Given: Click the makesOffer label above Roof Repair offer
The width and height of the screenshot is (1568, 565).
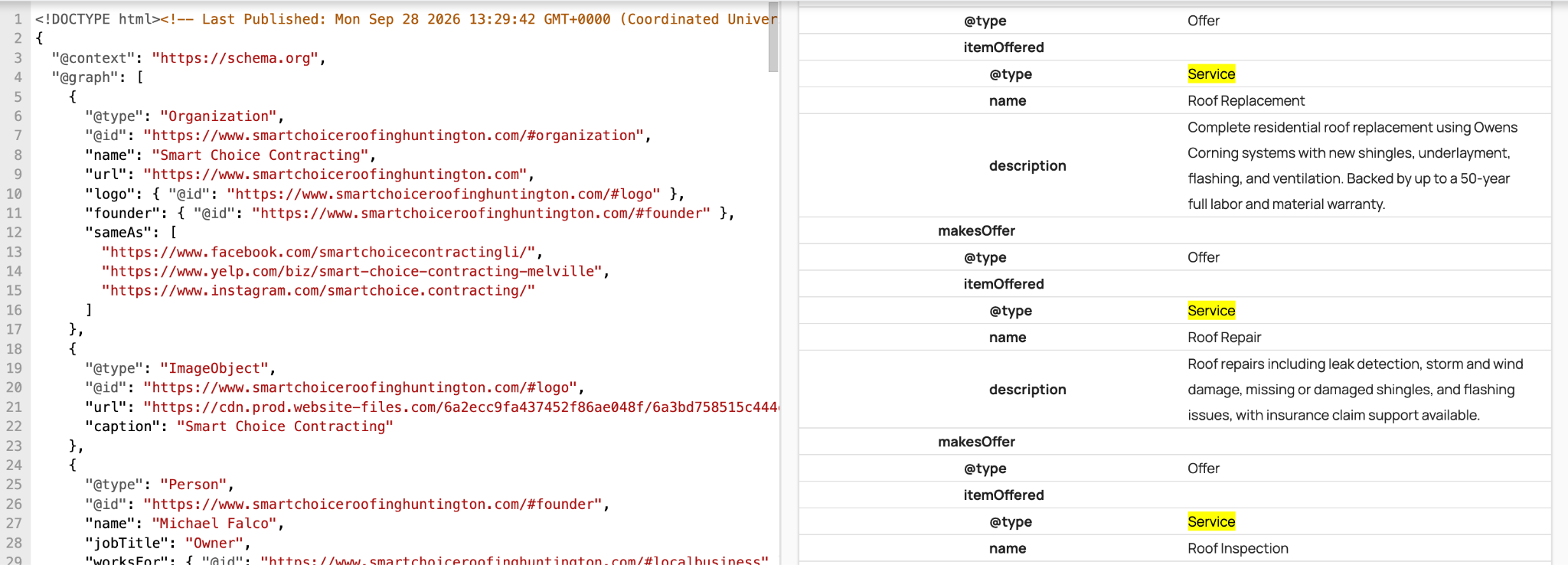Looking at the screenshot, I should tap(977, 231).
